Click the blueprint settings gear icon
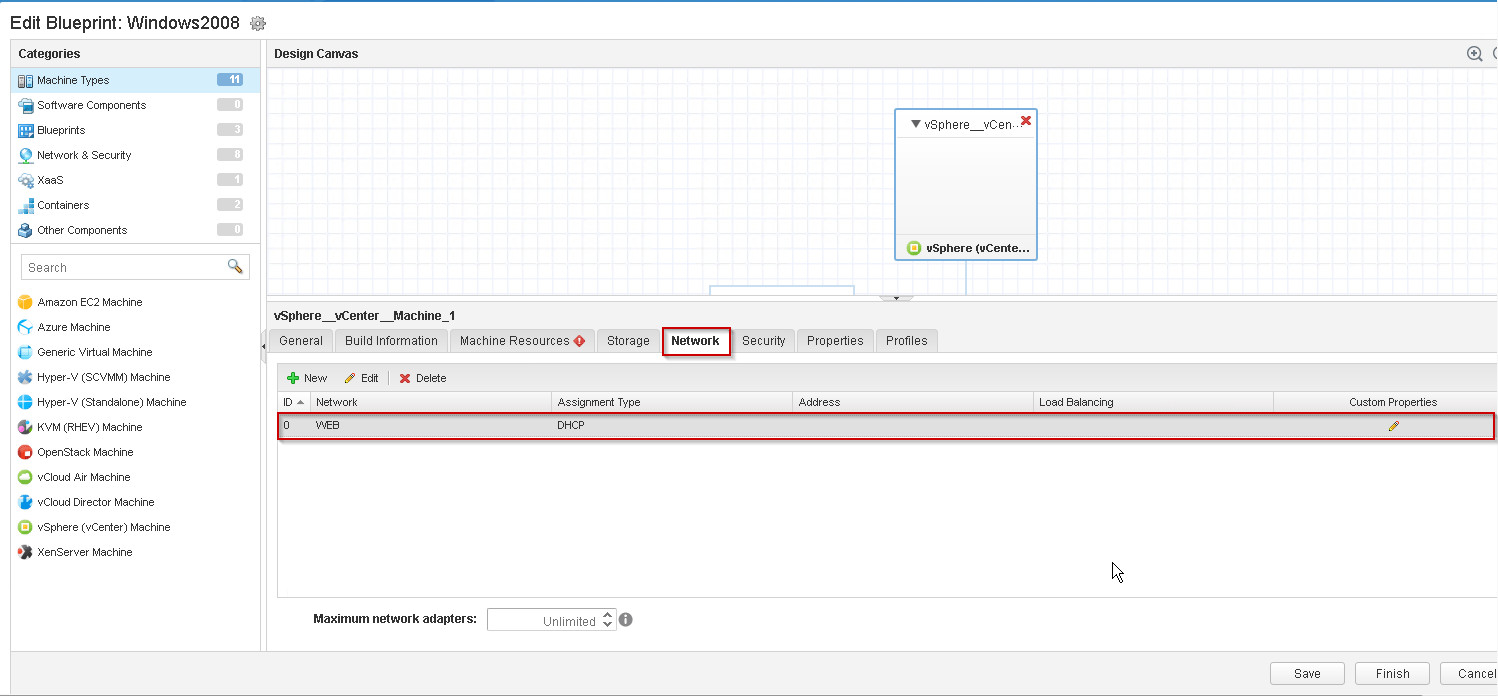The height and width of the screenshot is (696, 1498). (258, 24)
